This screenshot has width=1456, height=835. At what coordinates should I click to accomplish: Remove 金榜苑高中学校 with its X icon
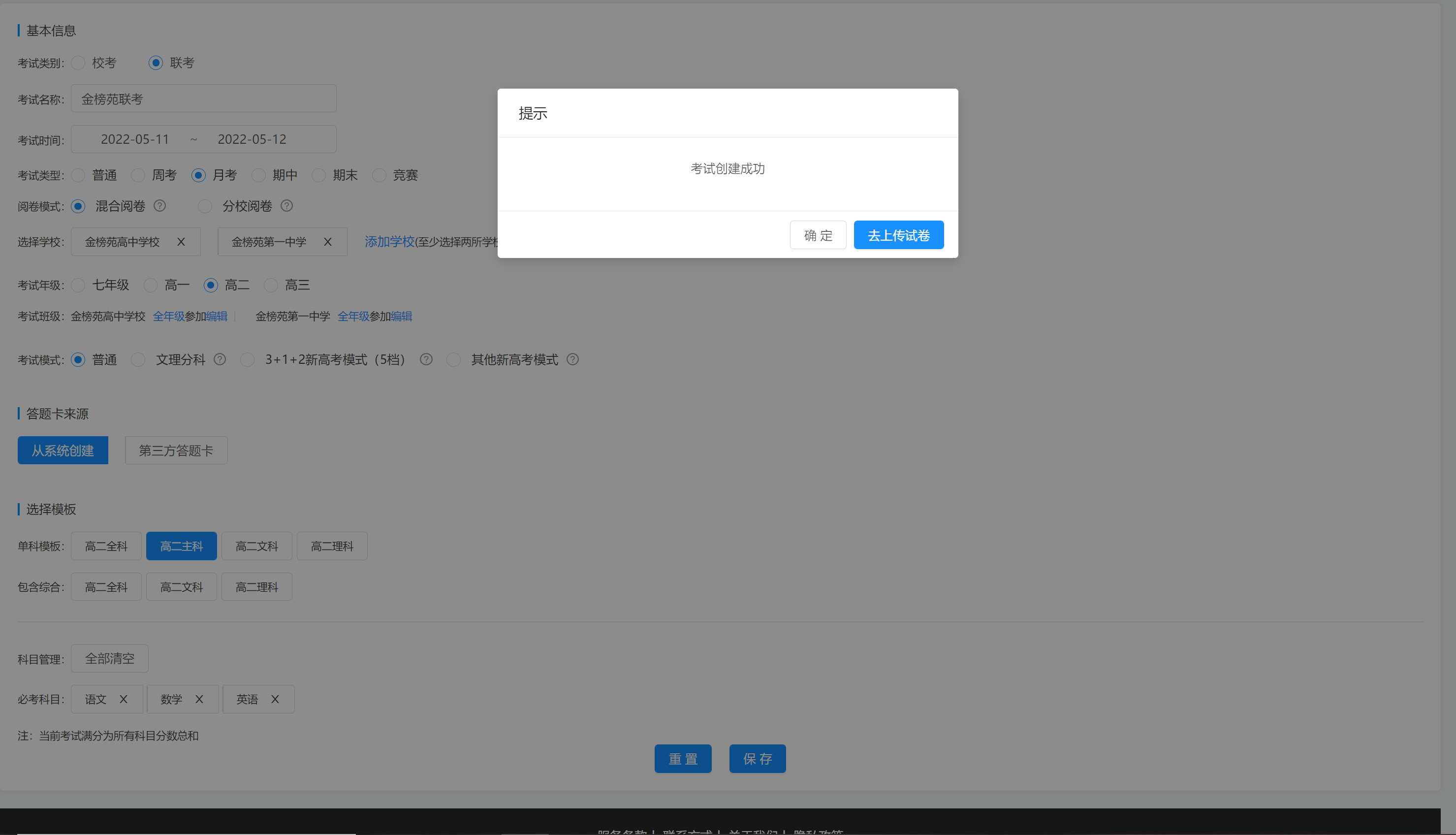tap(181, 242)
